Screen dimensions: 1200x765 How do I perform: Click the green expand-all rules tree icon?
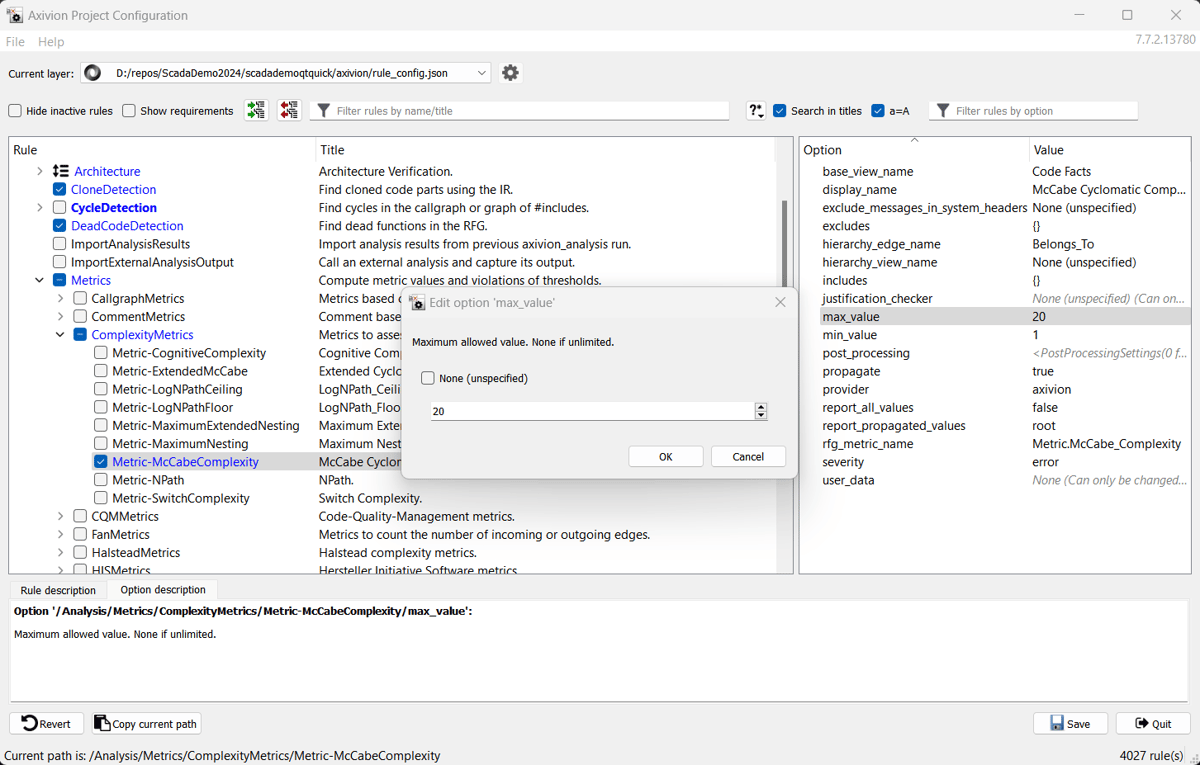[256, 111]
